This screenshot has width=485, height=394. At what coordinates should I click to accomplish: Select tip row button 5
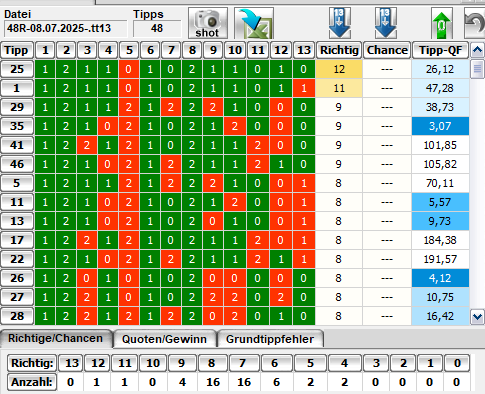point(17,183)
